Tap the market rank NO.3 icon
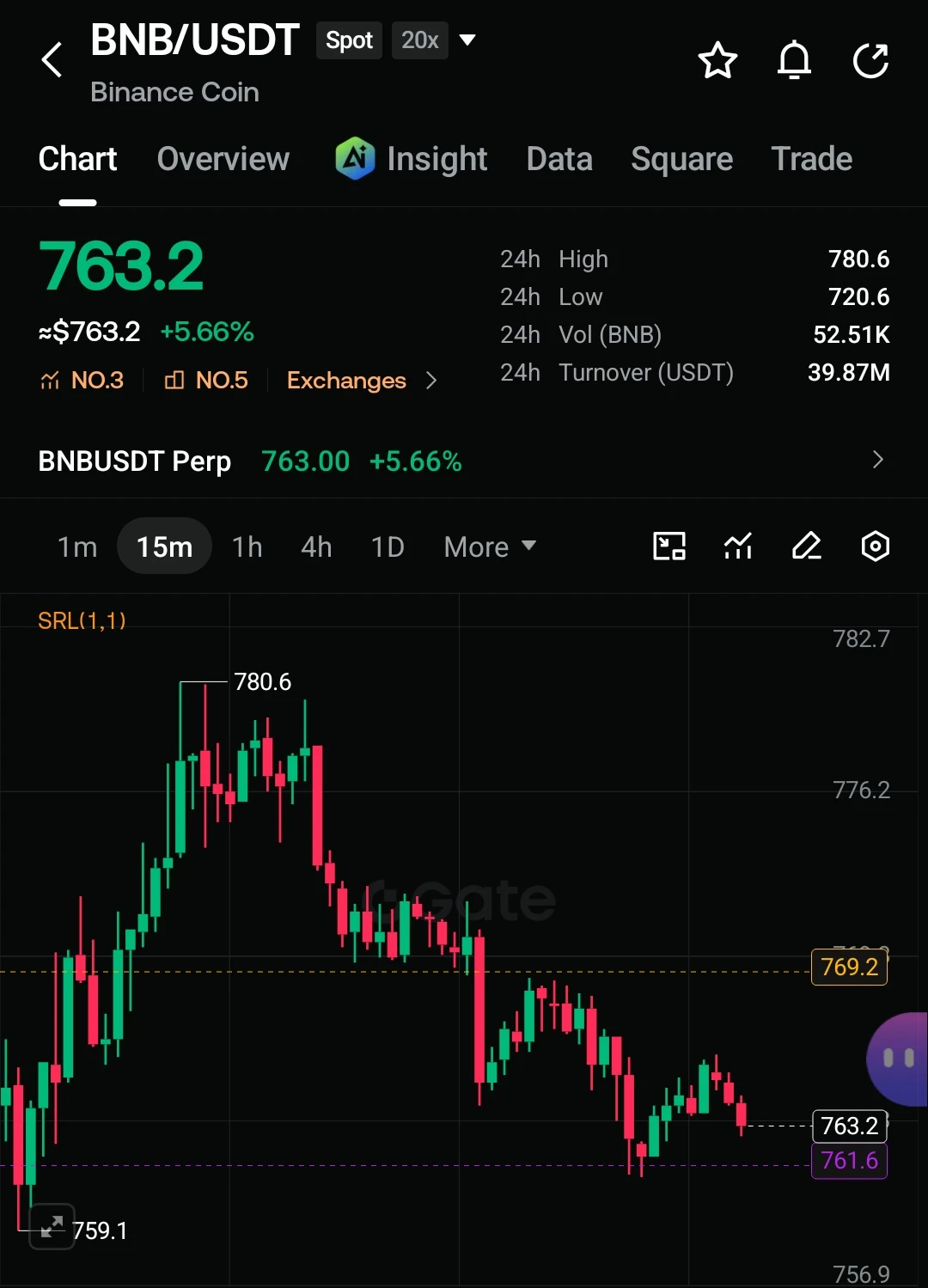The image size is (928, 1288). (50, 380)
